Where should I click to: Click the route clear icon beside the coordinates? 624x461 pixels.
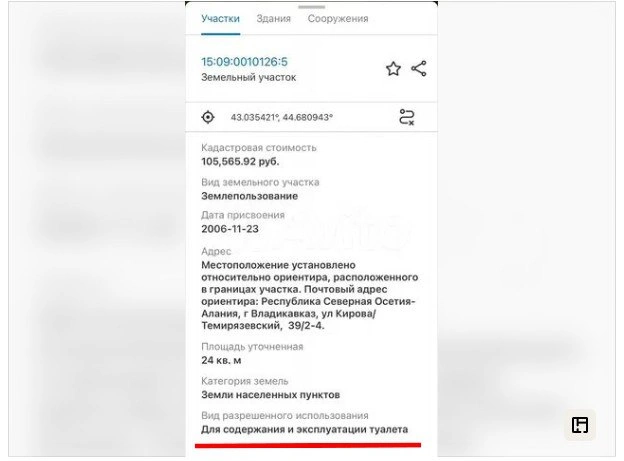tap(407, 117)
